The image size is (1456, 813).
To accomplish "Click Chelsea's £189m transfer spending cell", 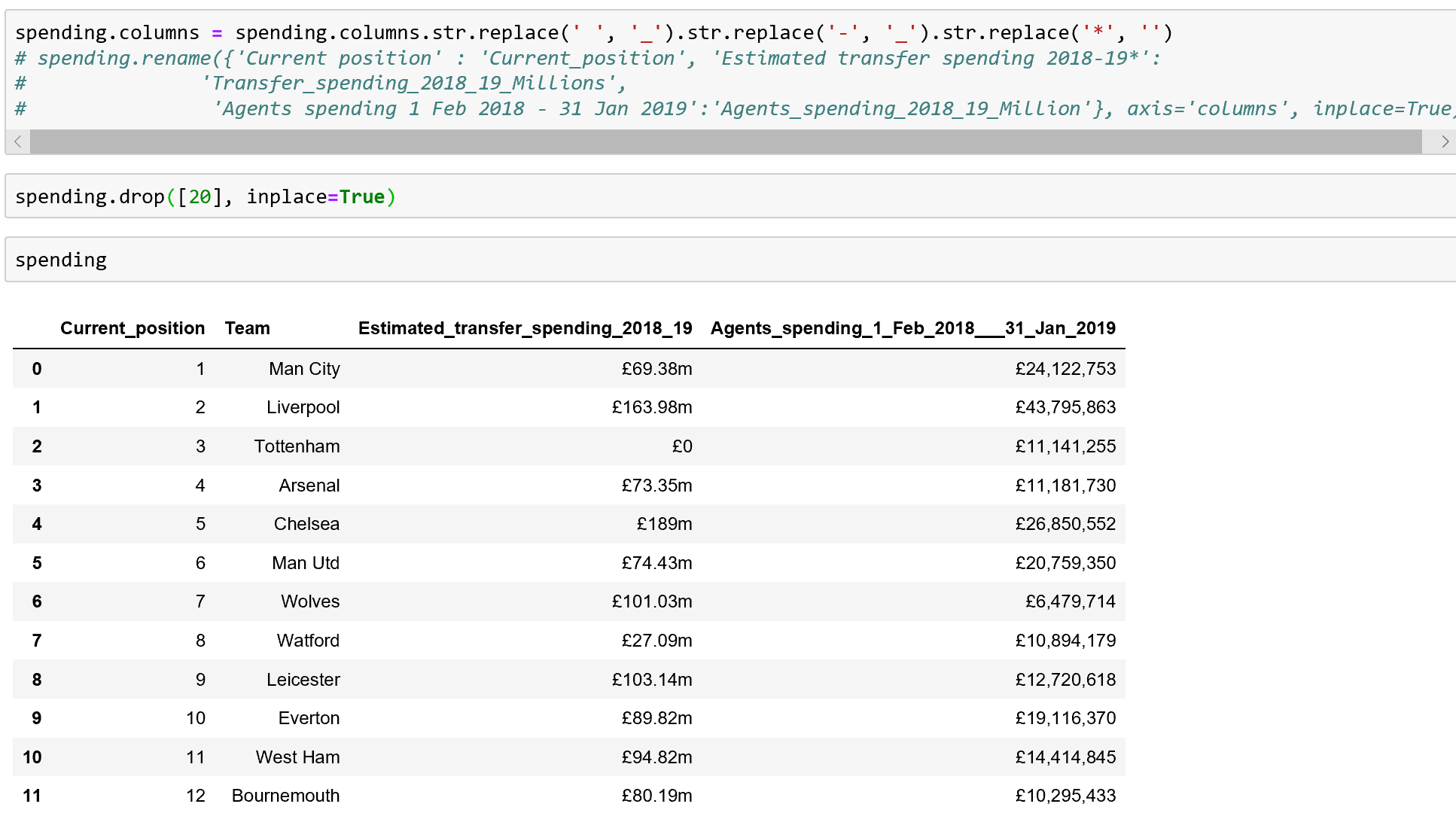I will tap(664, 524).
